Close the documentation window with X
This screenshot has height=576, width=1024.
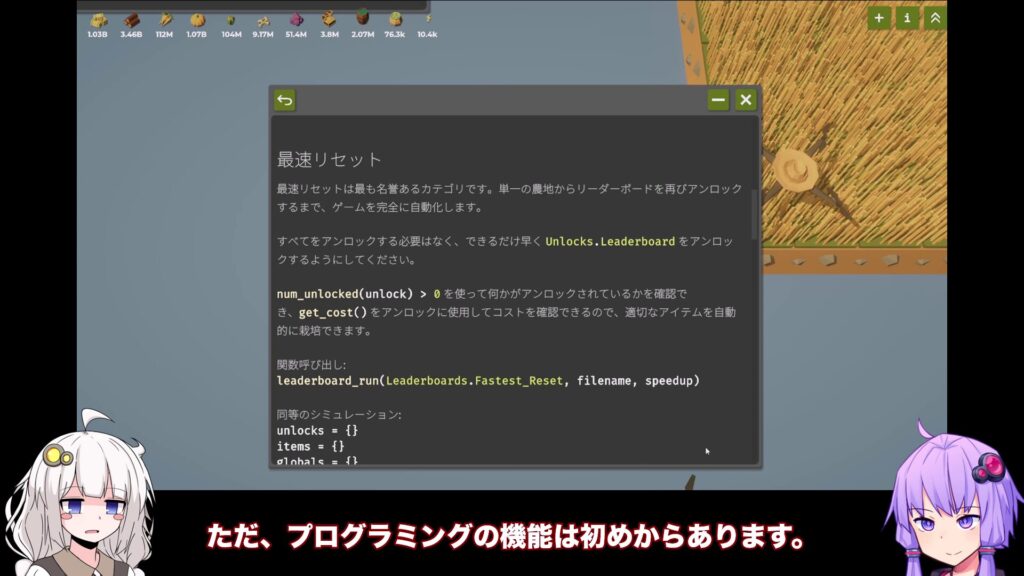pos(745,100)
